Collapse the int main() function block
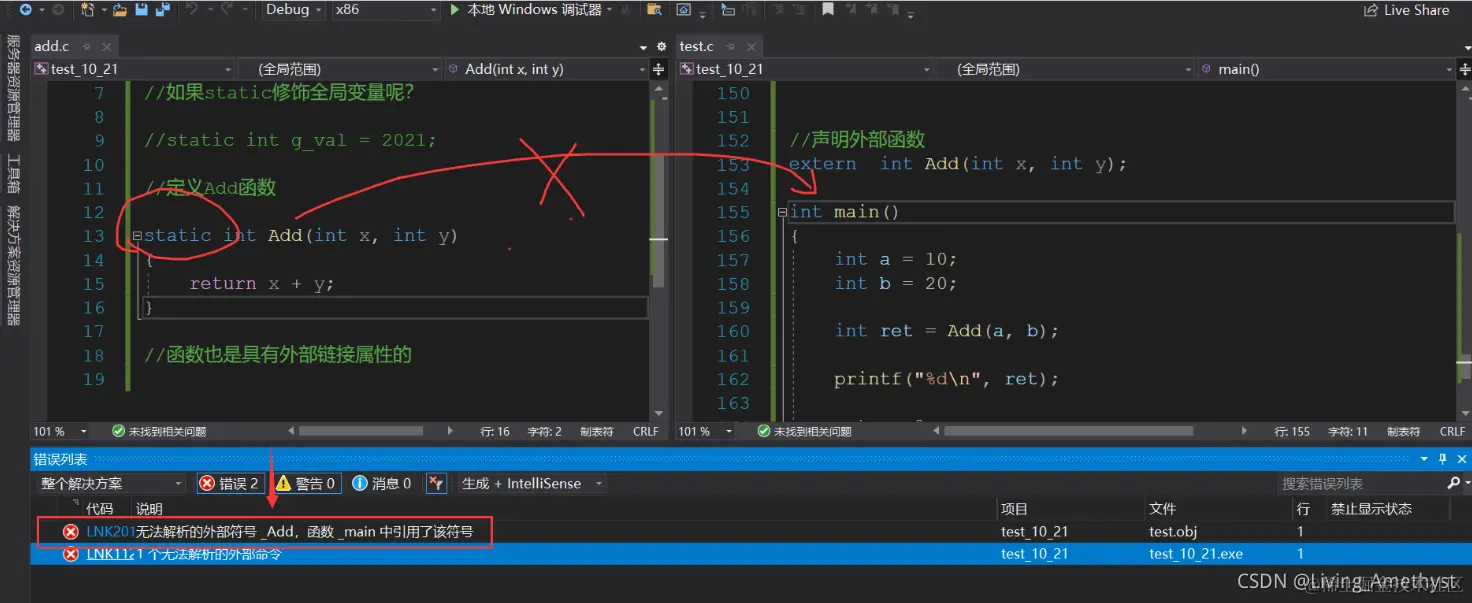Screen dimensions: 1472x603 782,212
